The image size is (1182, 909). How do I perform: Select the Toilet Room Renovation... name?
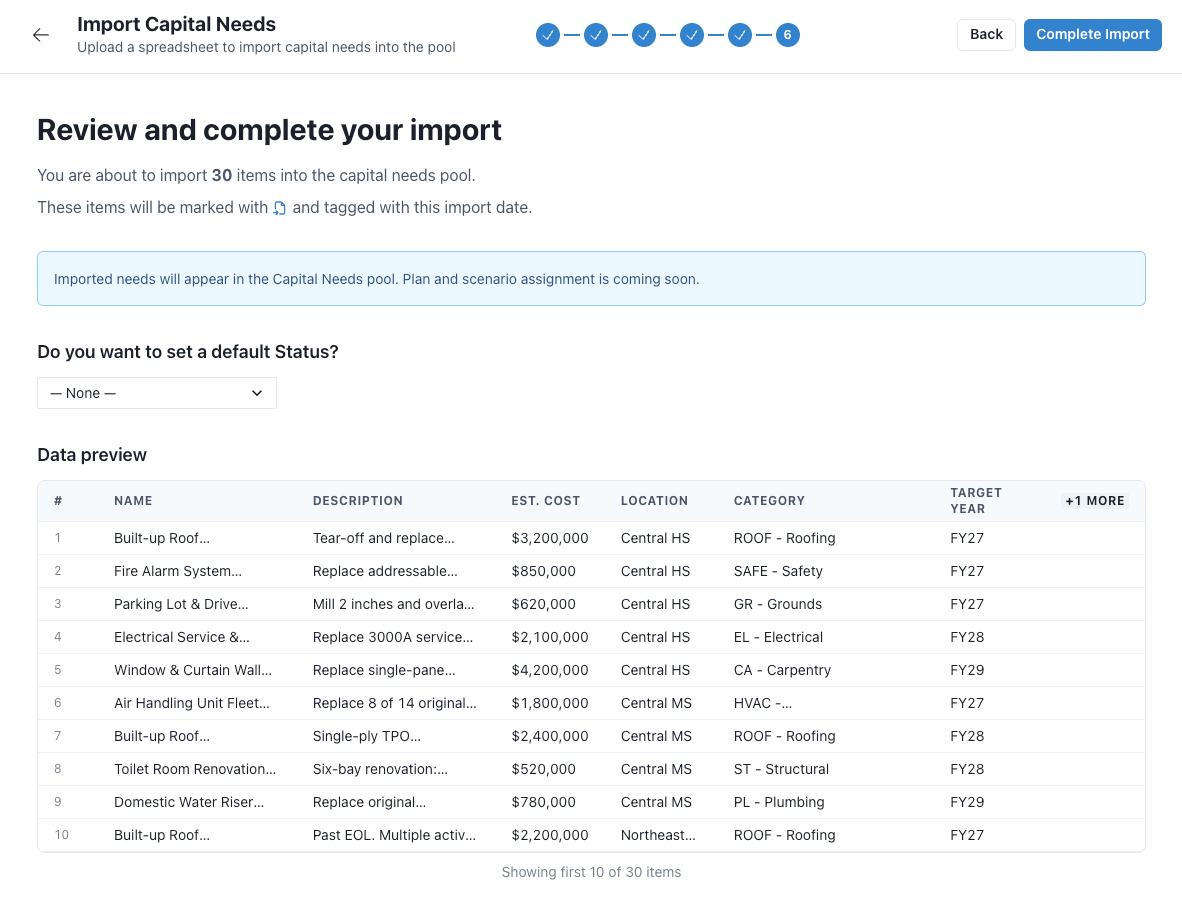coord(195,770)
